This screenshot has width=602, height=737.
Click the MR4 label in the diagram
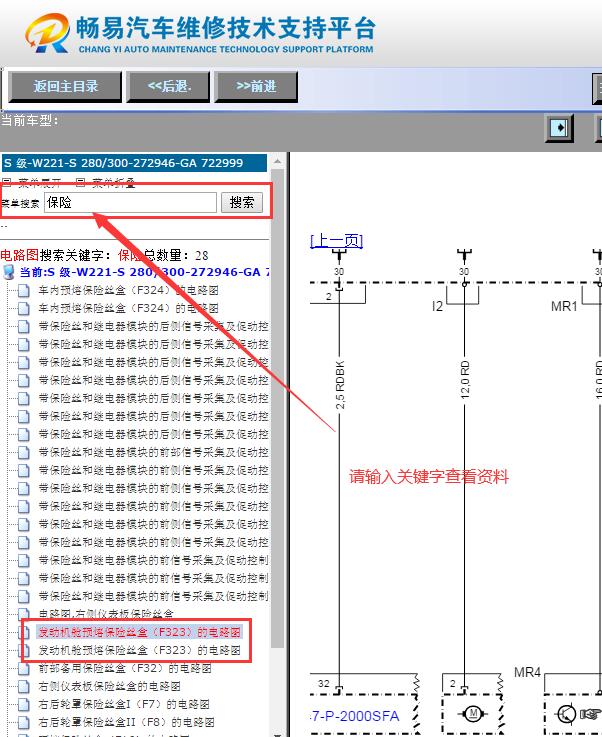coord(527,673)
